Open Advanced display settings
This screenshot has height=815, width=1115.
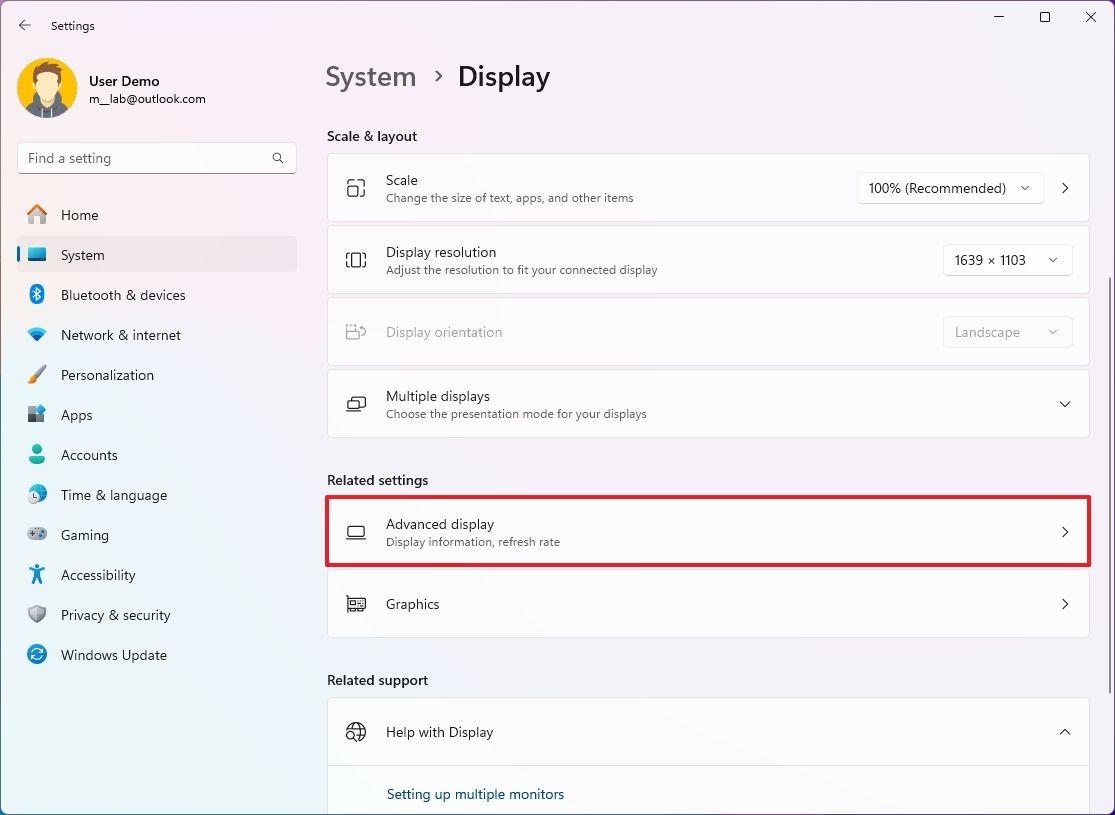coord(707,531)
